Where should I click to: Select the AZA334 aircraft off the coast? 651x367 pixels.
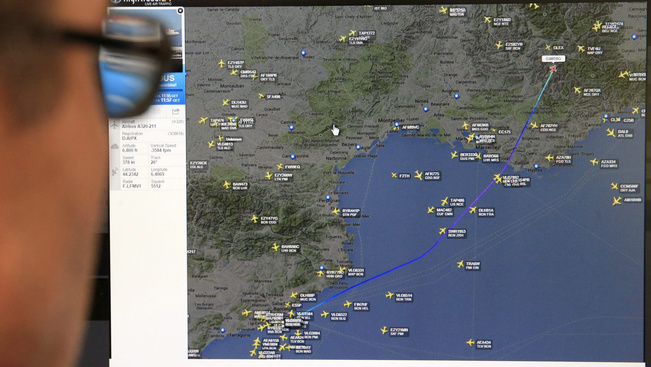[595, 162]
